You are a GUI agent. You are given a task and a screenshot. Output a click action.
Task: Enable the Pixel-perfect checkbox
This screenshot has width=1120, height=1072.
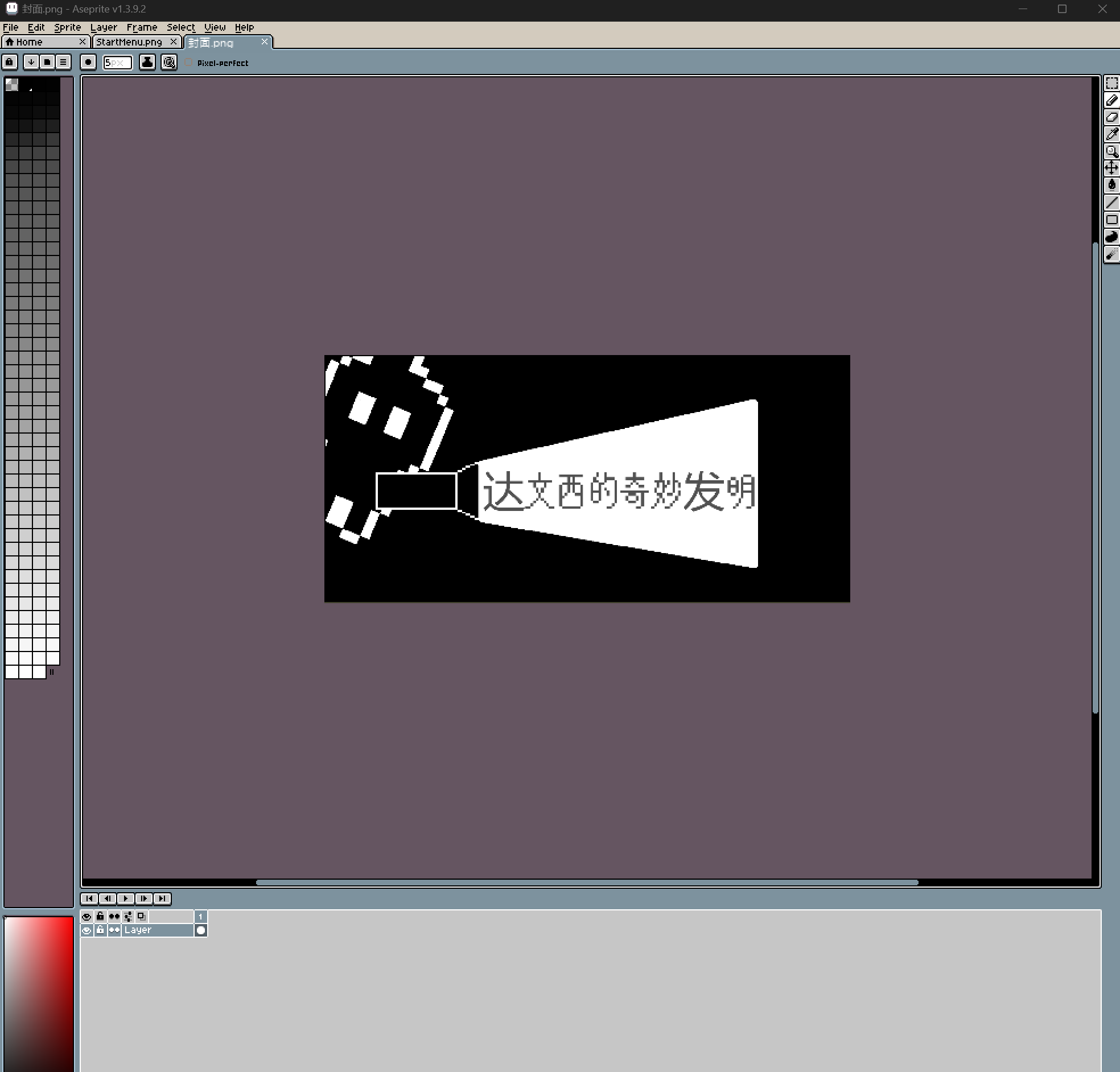coord(189,62)
